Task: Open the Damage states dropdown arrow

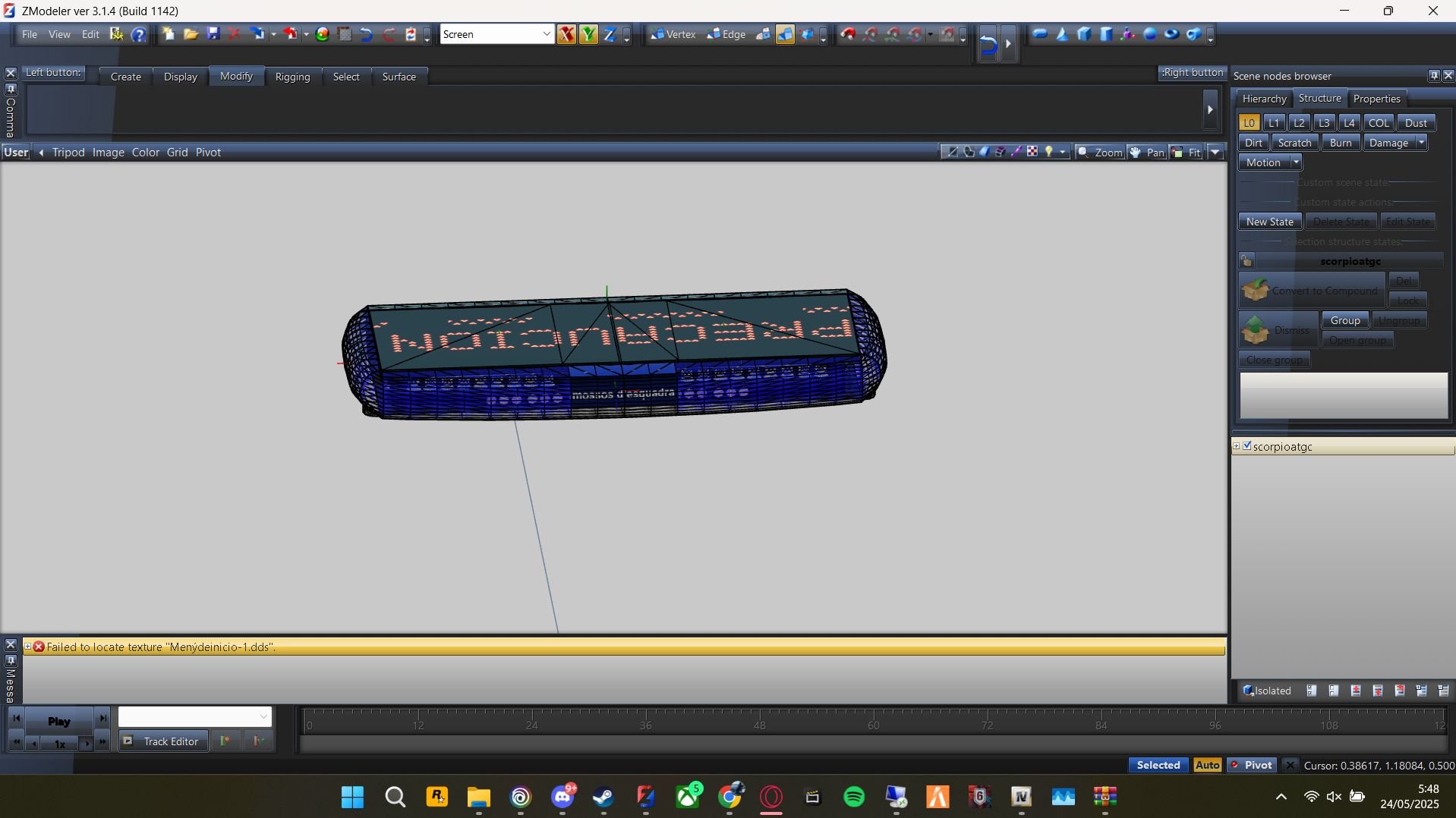Action: [1421, 143]
